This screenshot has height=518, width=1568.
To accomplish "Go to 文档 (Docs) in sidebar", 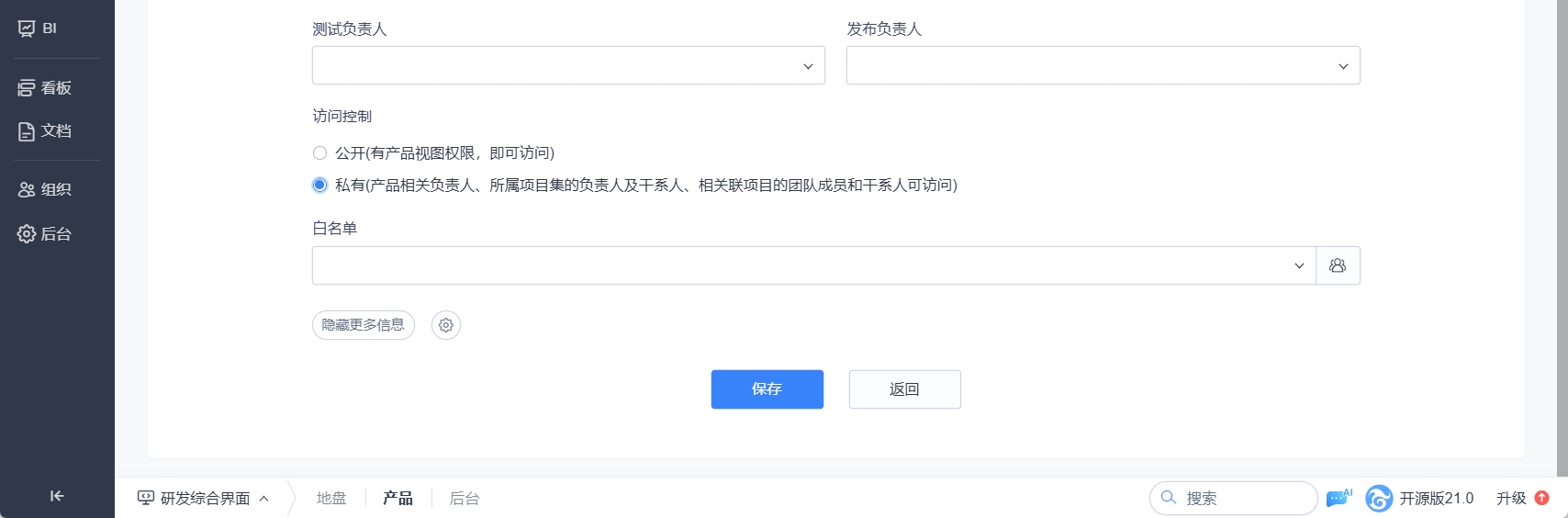I will click(x=45, y=131).
